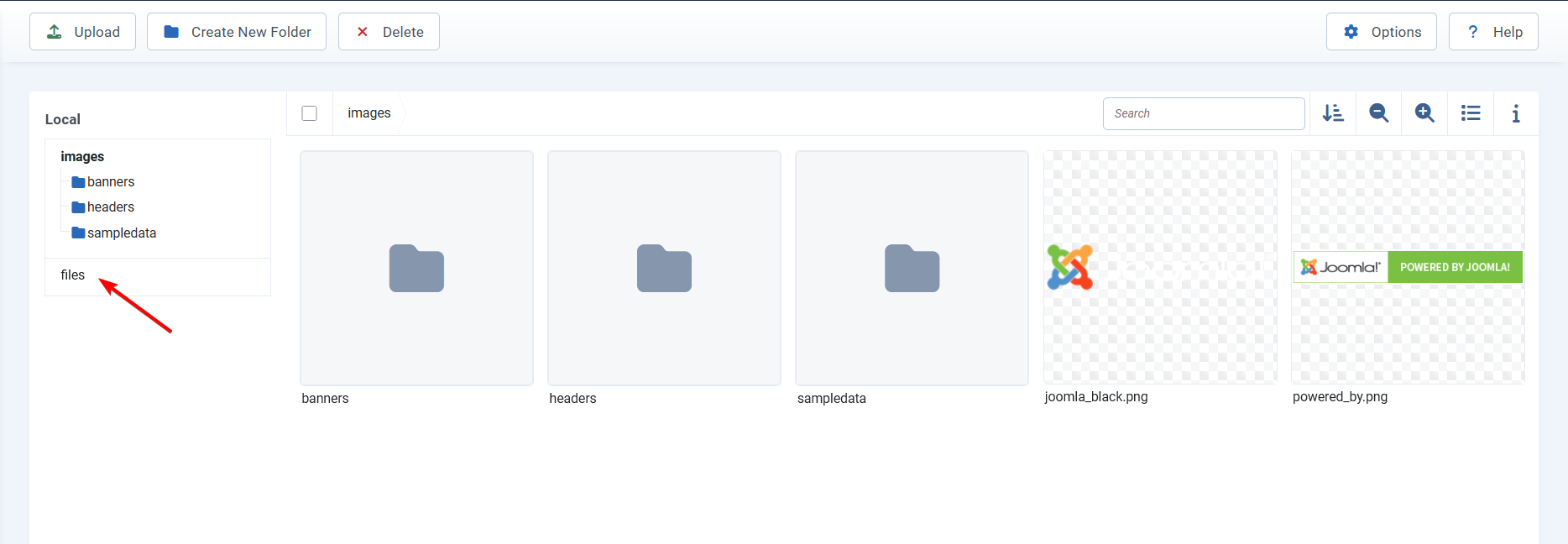Open the headers folder thumbnail icon
This screenshot has width=1568, height=544.
point(664,269)
